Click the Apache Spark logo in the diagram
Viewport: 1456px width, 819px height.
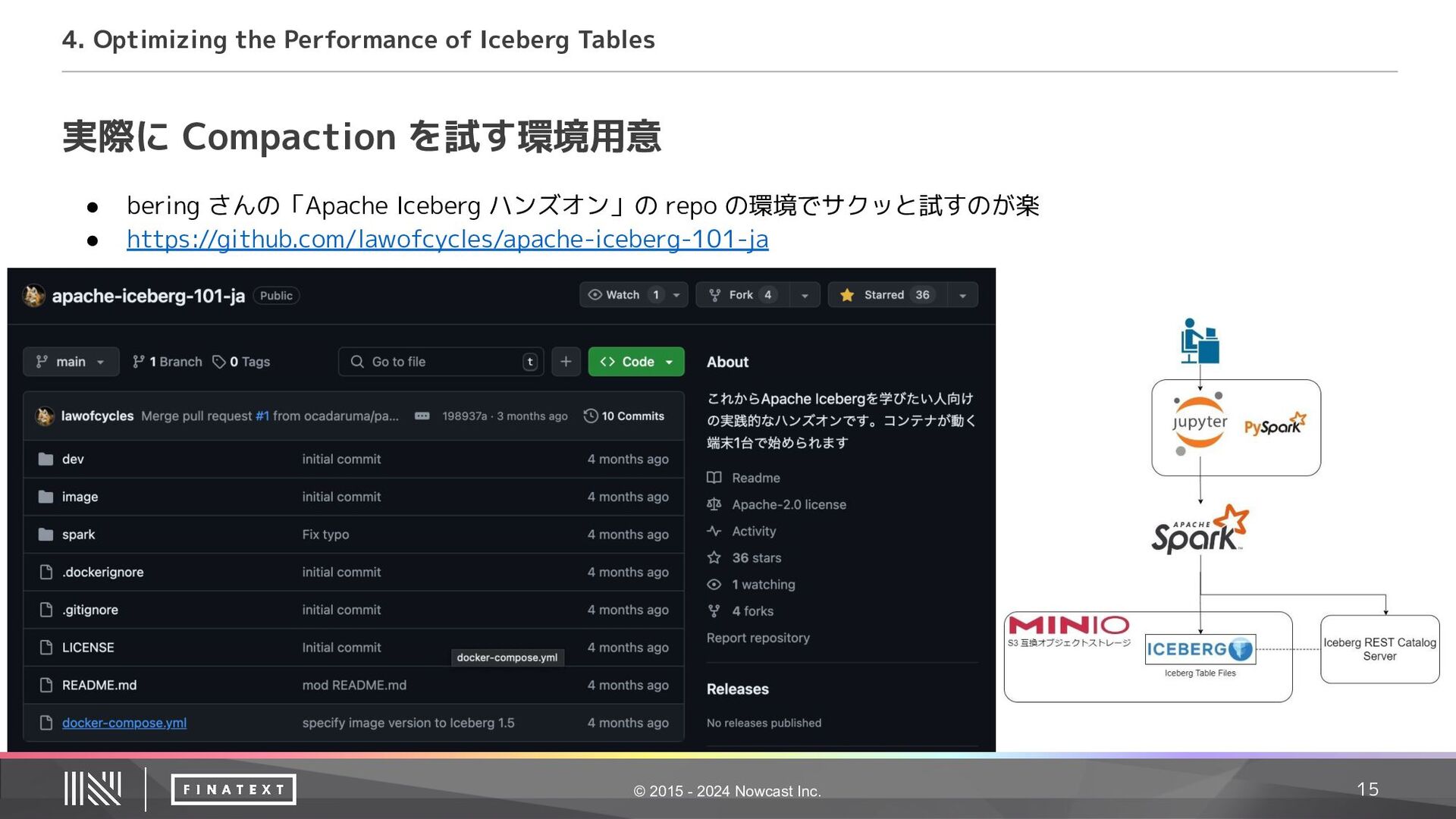coord(1200,530)
